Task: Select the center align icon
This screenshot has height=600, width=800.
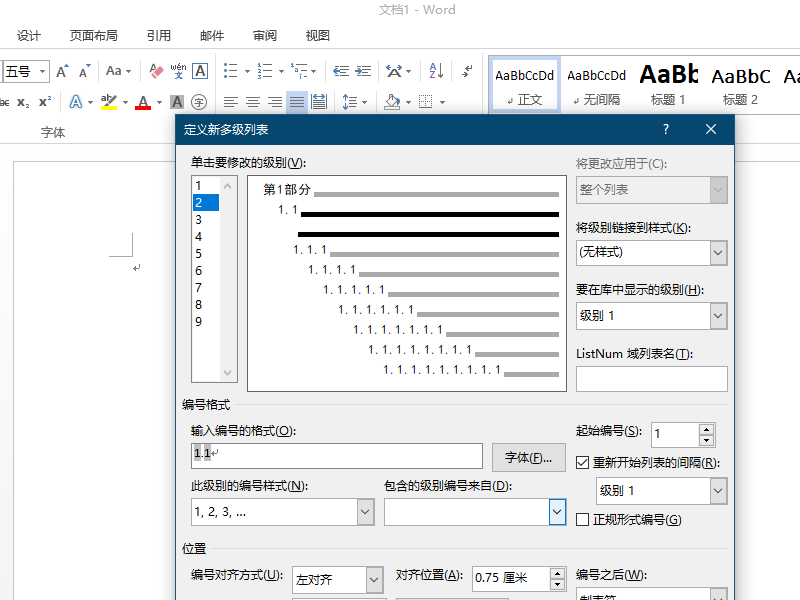Action: tap(253, 102)
